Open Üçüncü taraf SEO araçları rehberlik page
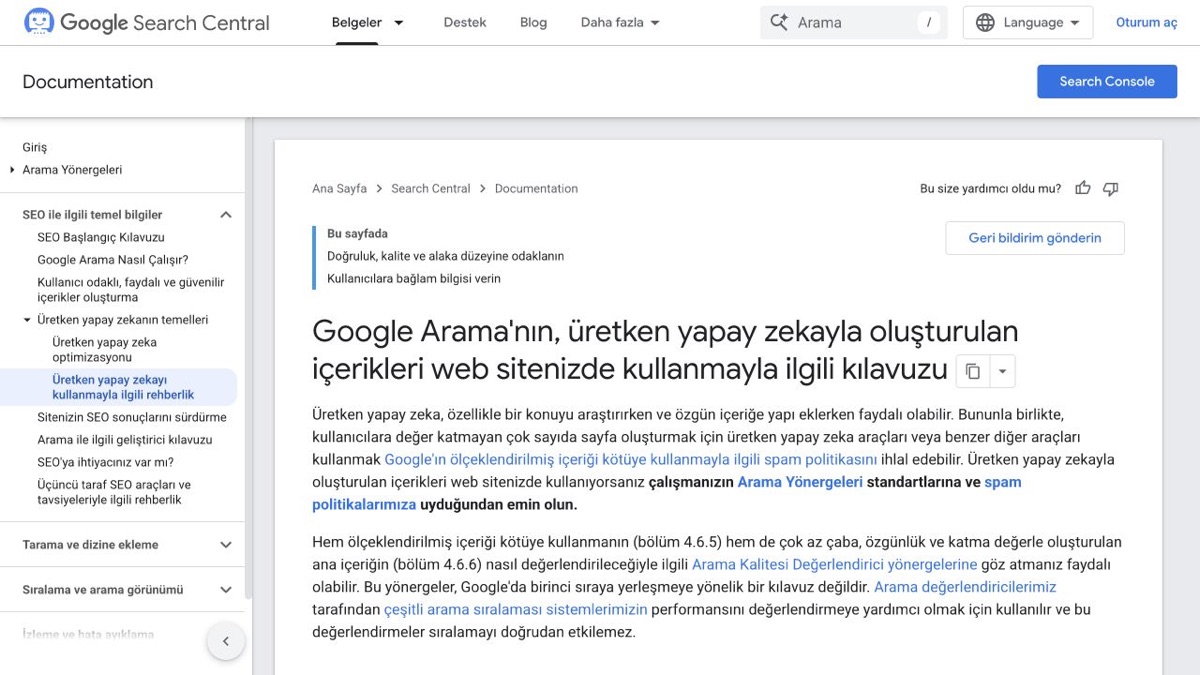 coord(114,492)
